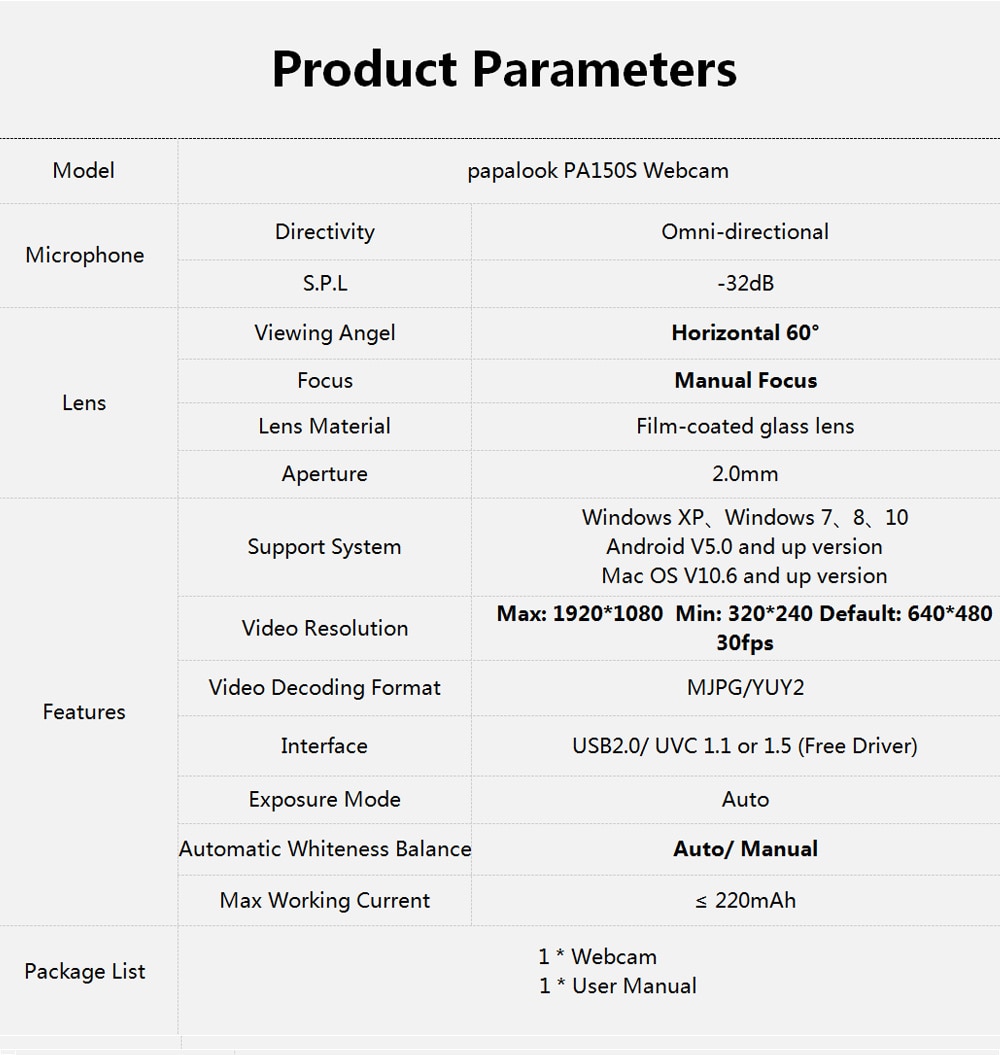The height and width of the screenshot is (1055, 1000).
Task: Click the MJPG/YUY2 decoding format value
Action: [x=745, y=688]
